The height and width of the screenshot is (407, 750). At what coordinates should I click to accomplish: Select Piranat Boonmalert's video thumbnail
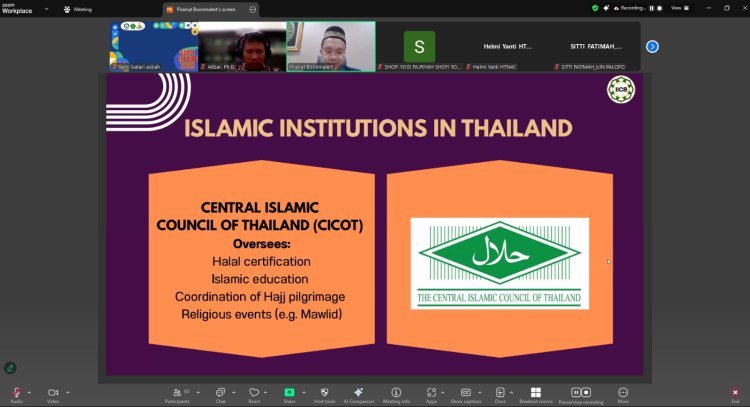pyautogui.click(x=331, y=46)
